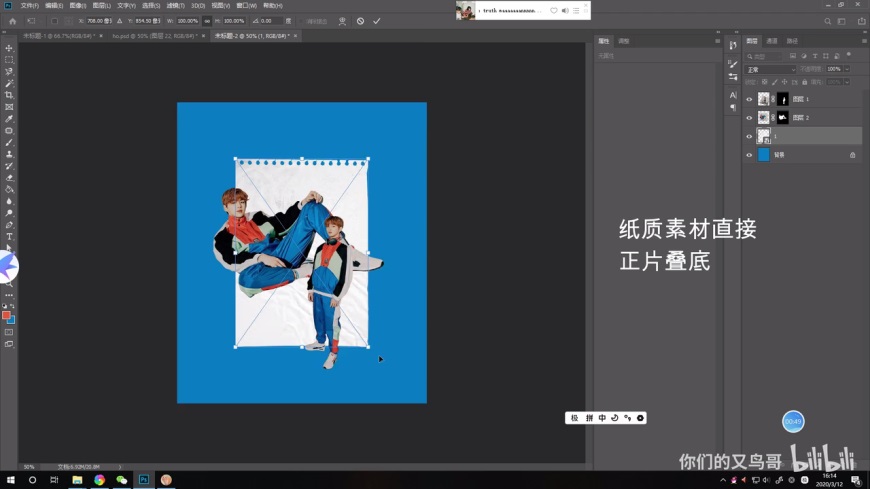Select the Pen tool
This screenshot has width=870, height=489.
coord(9,225)
